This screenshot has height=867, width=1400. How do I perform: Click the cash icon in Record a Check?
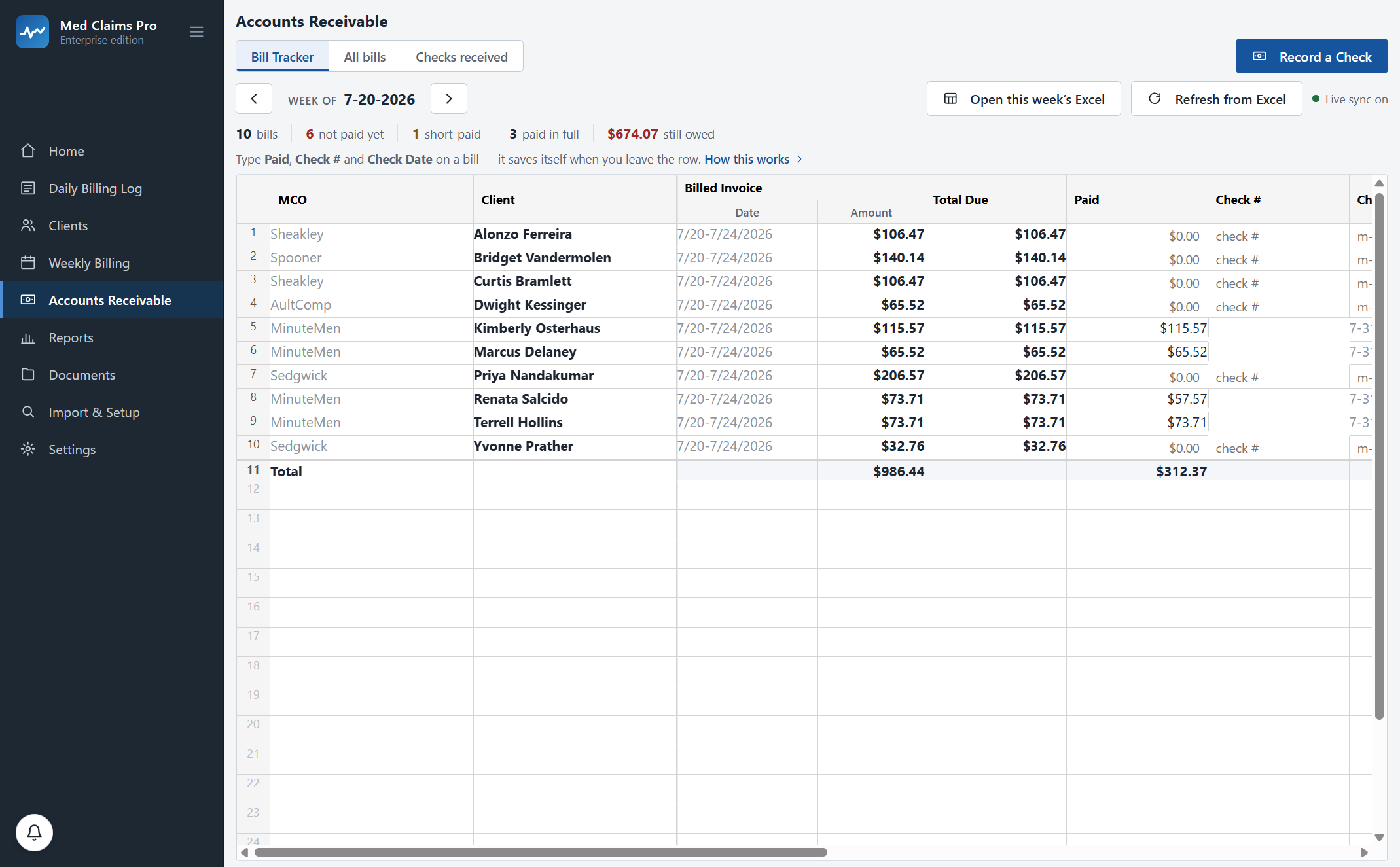(x=1259, y=56)
